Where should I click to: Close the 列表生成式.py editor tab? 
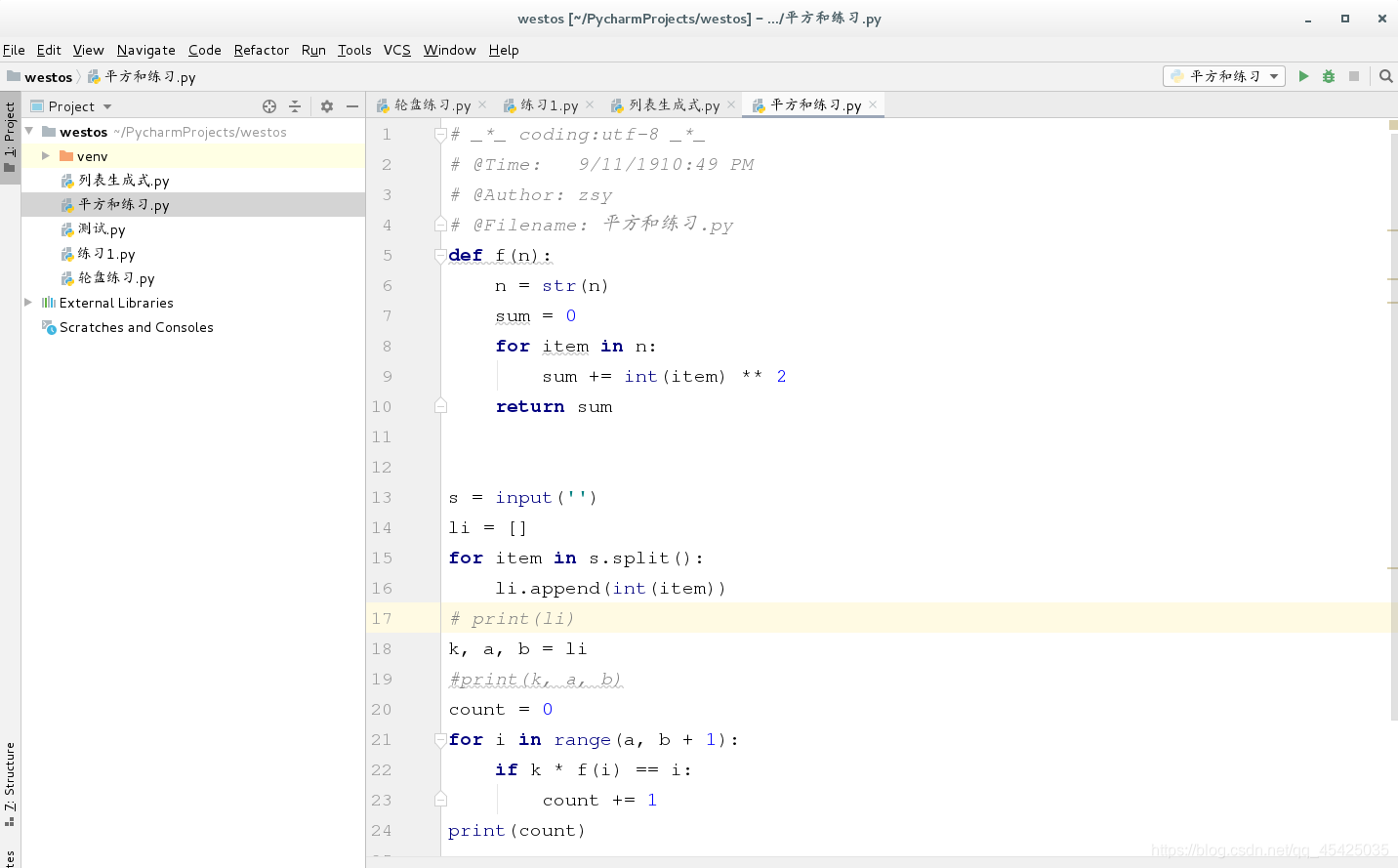(731, 104)
